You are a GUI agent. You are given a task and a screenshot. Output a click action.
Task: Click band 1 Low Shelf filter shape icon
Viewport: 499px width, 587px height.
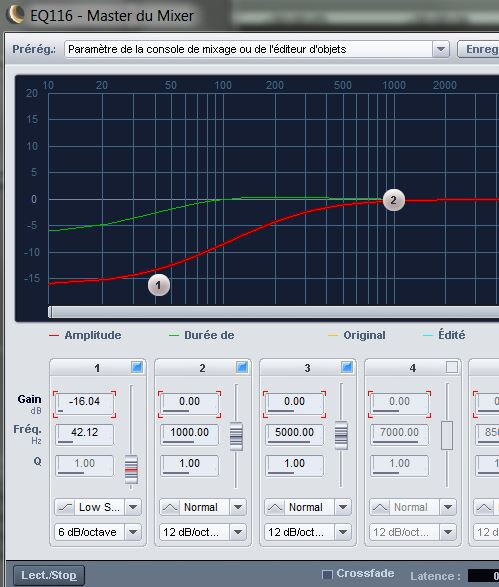(64, 507)
